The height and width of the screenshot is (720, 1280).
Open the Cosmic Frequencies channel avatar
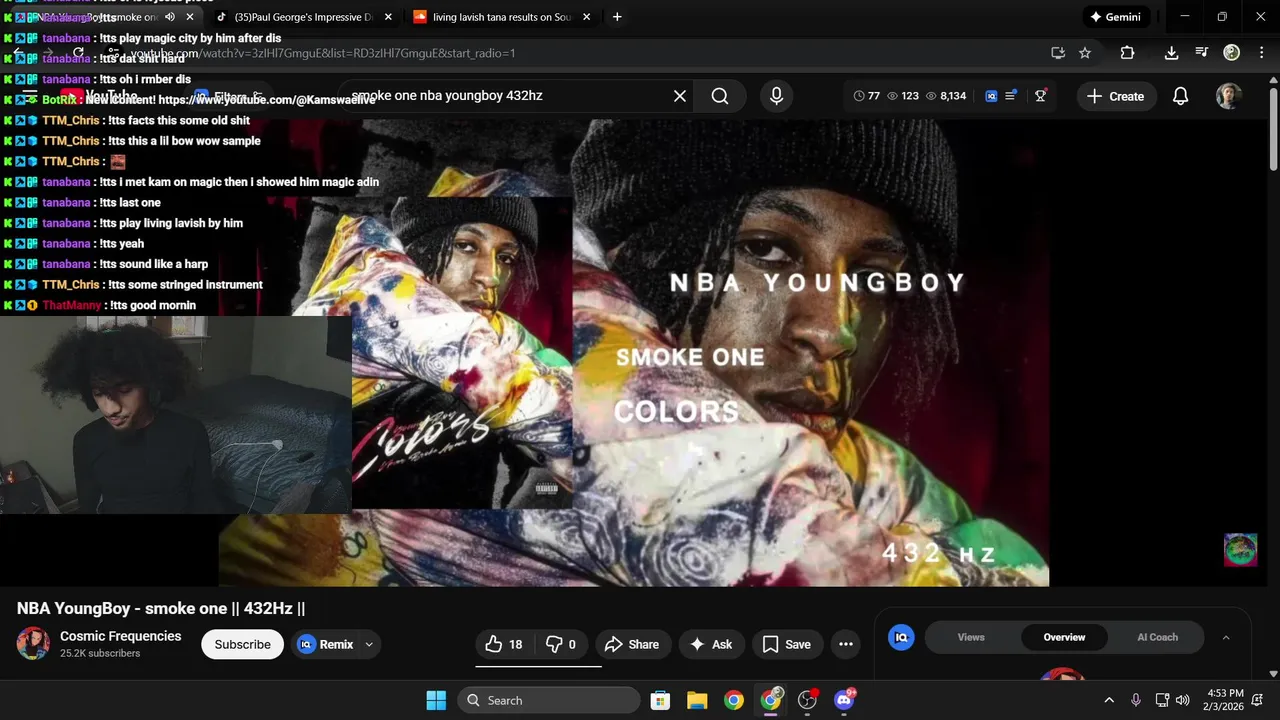pos(33,643)
